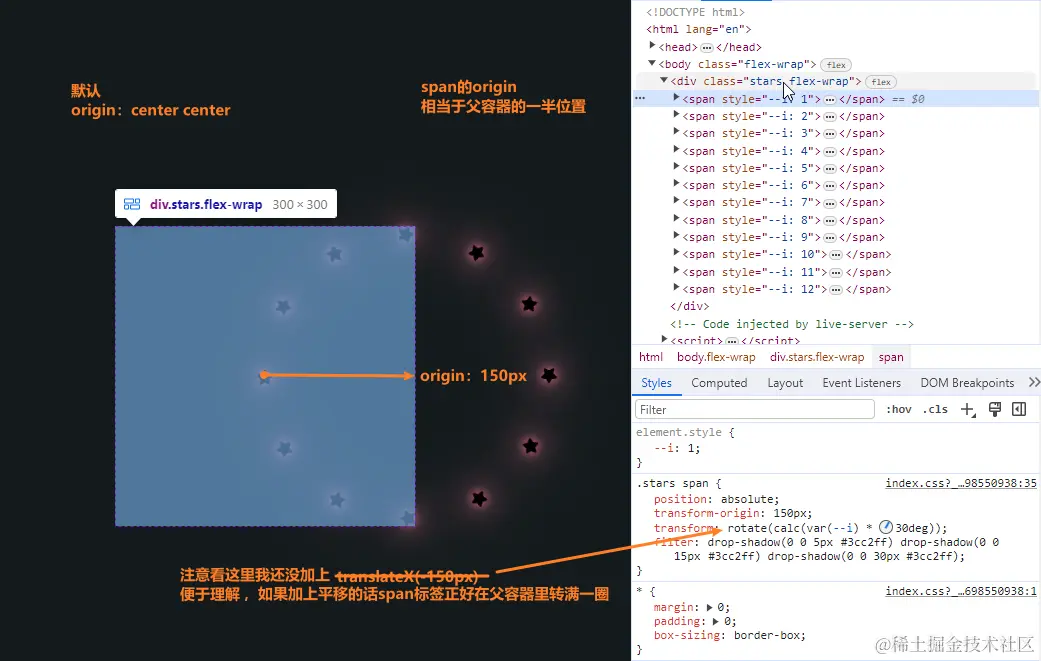Expand the head element node

point(652,46)
